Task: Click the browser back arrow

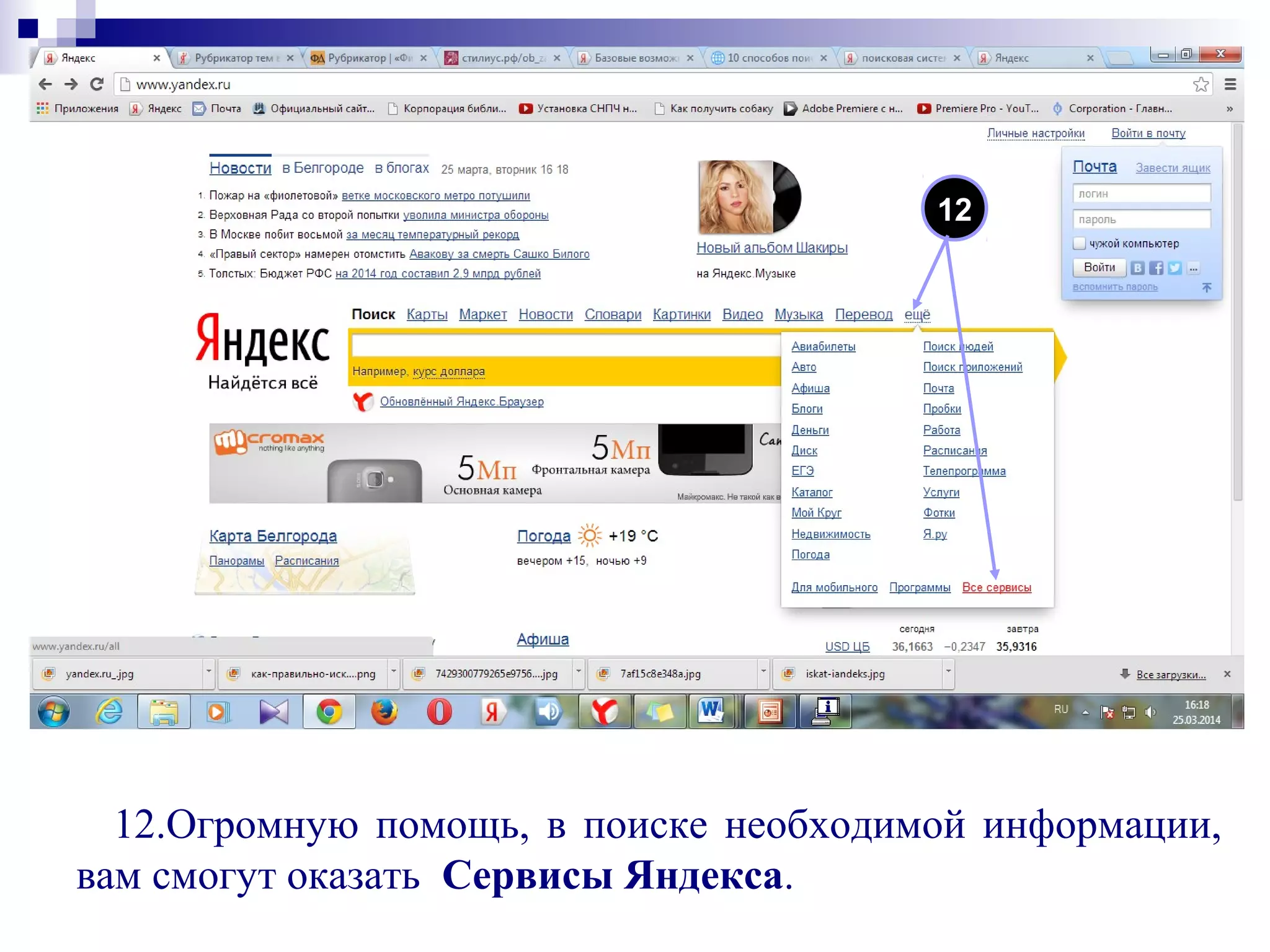Action: [45, 84]
